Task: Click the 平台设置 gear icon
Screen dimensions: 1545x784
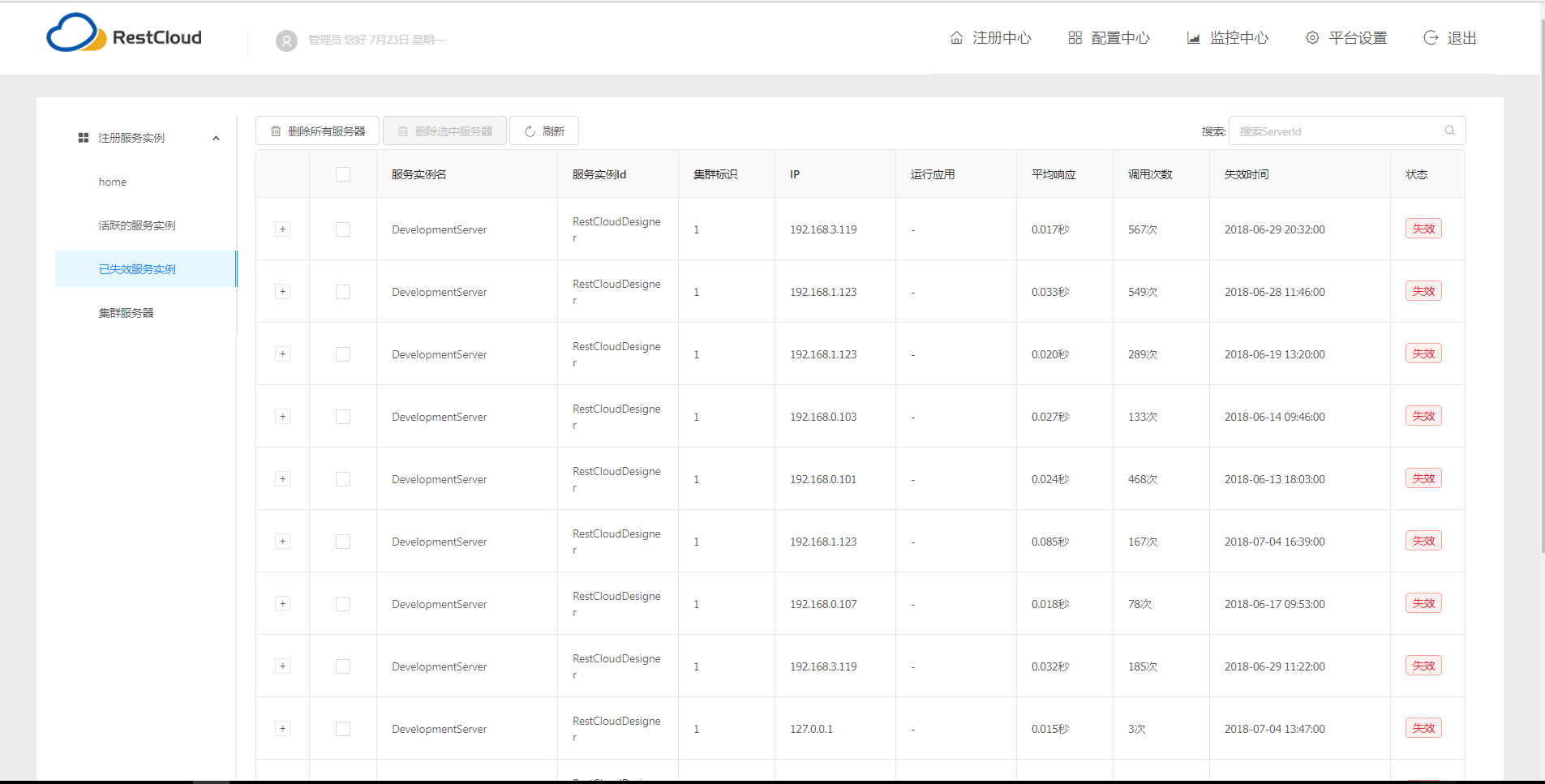Action: (x=1311, y=38)
